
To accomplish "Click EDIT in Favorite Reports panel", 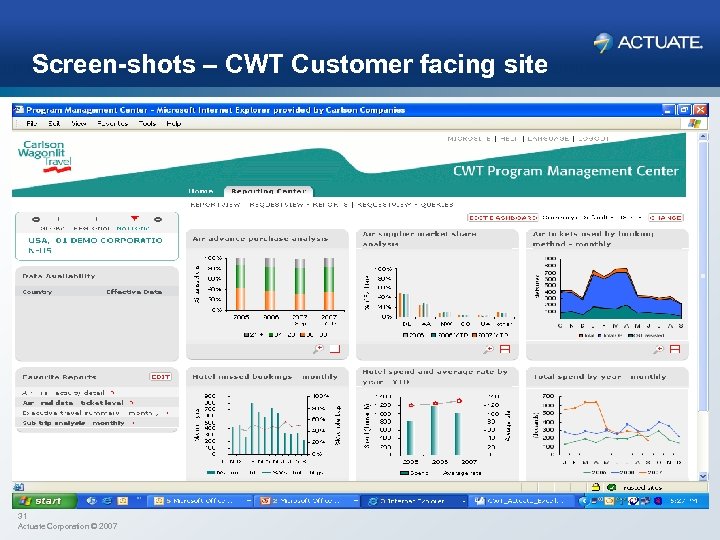I will (160, 377).
